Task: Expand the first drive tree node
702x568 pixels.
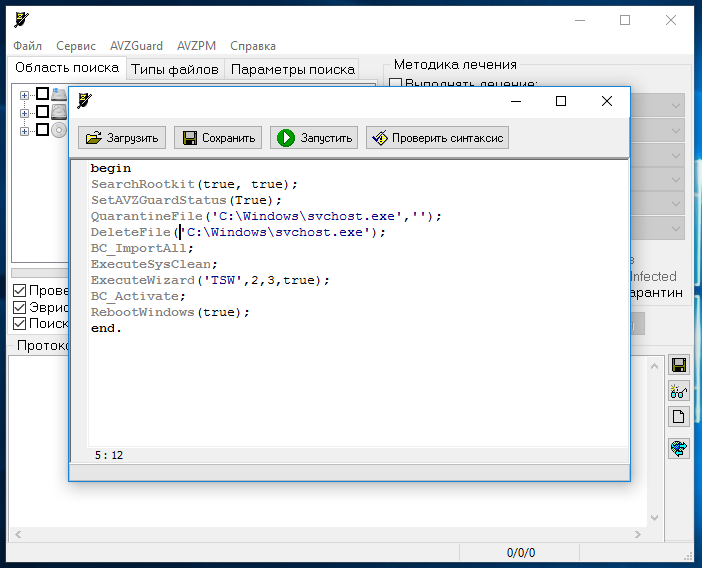Action: pyautogui.click(x=24, y=95)
